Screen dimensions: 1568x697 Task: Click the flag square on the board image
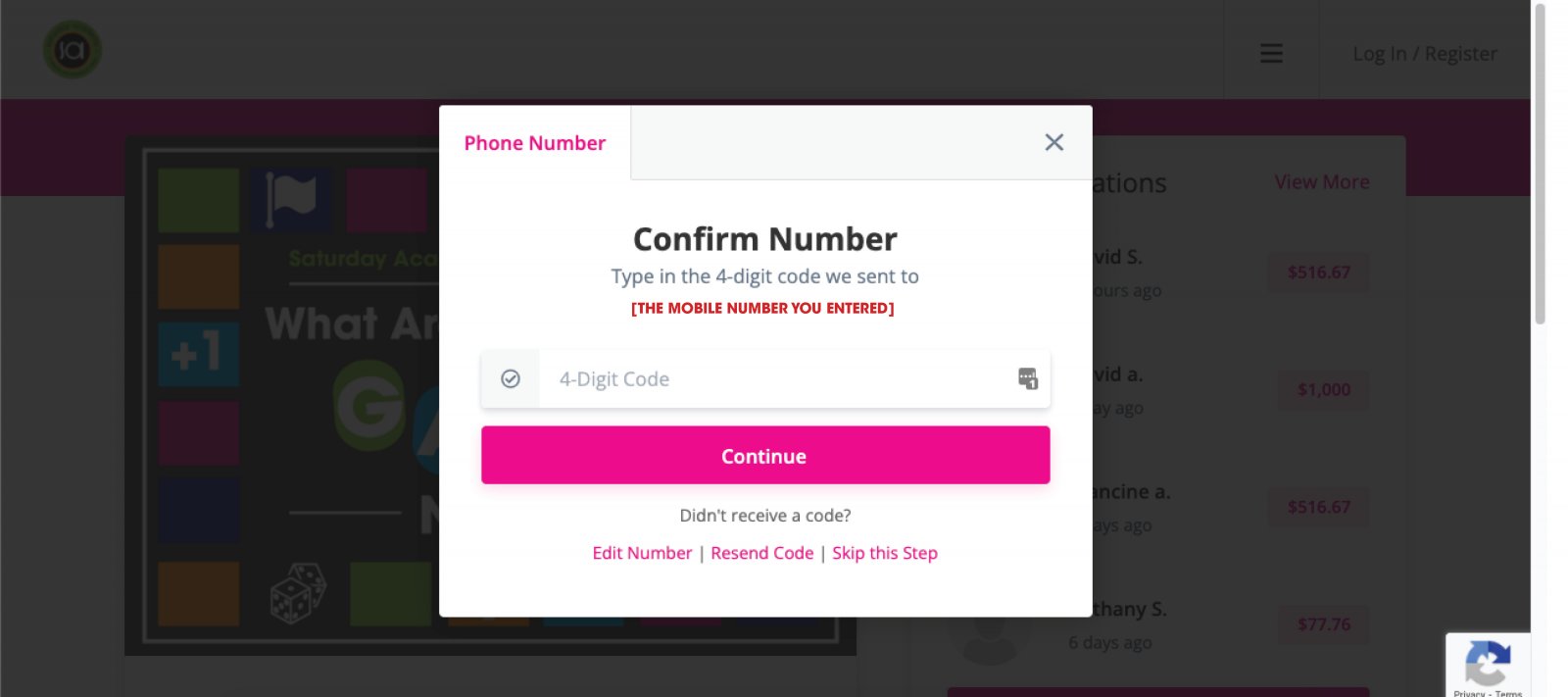click(291, 199)
